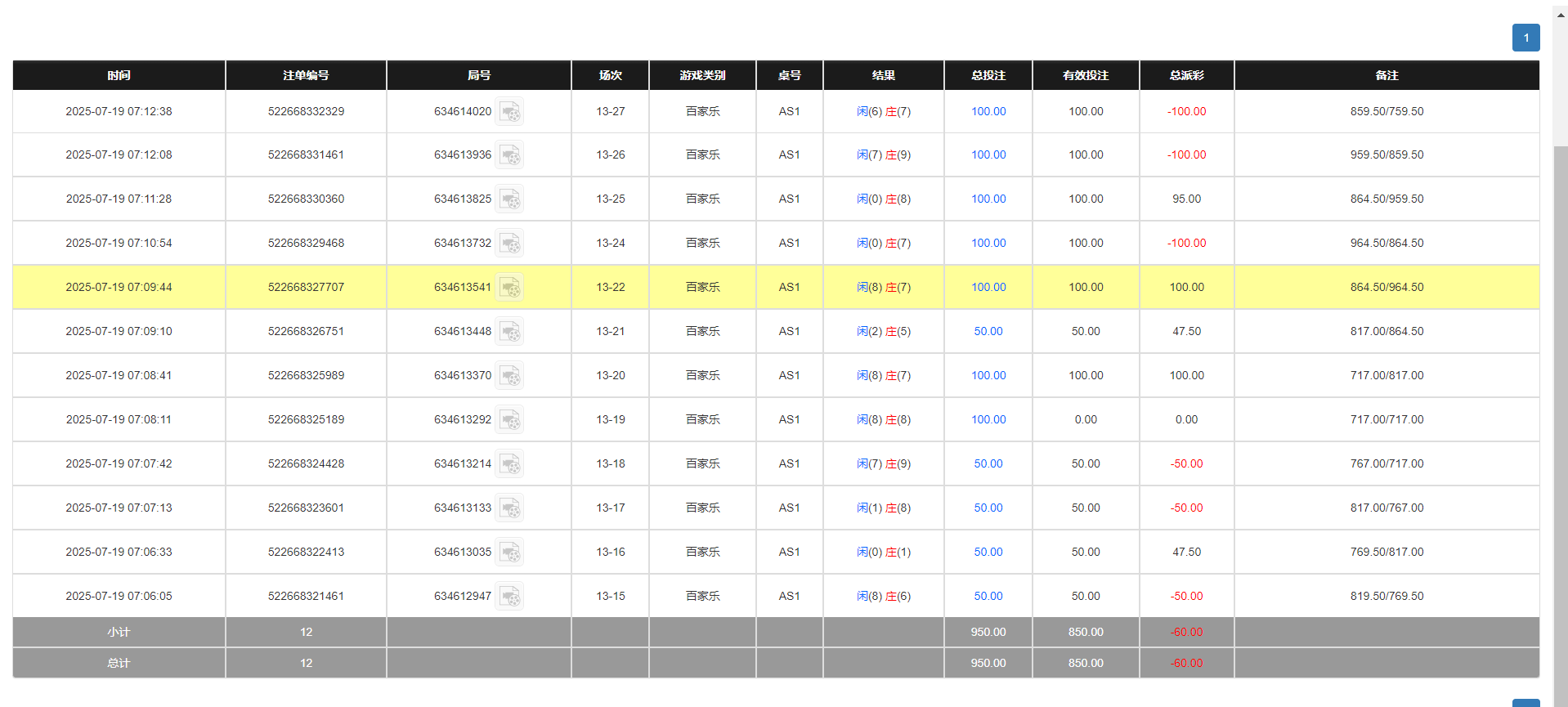Click replay icon for round 634612947
Viewport: 1568px width, 707px height.
pos(509,597)
